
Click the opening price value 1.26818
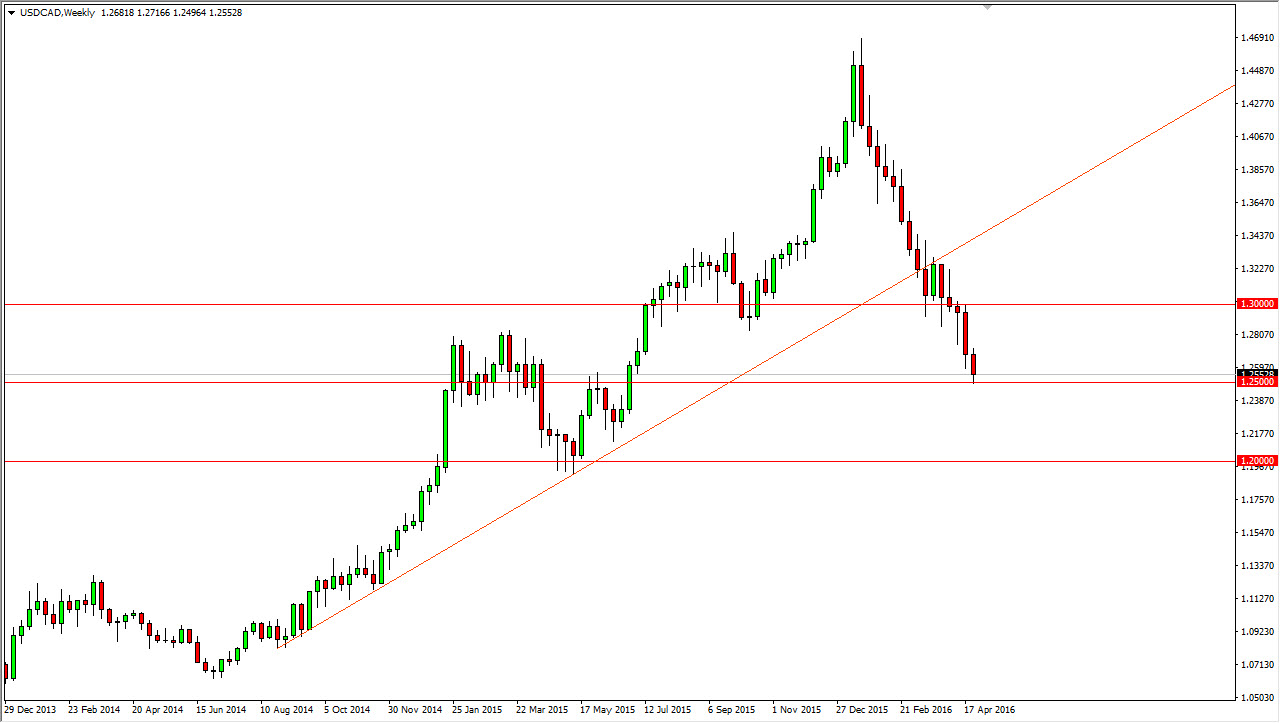[x=118, y=15]
